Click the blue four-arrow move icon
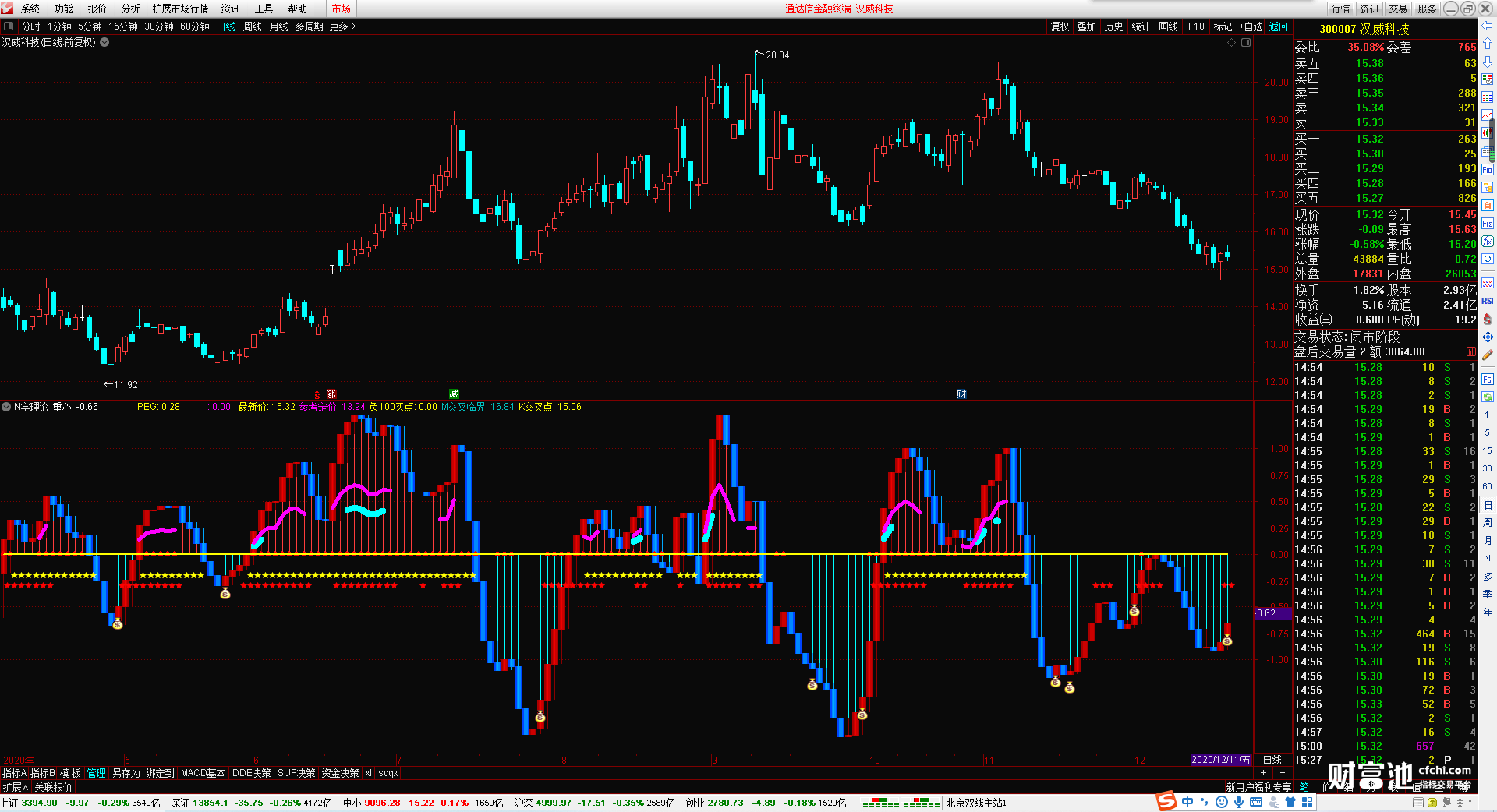 point(1488,337)
